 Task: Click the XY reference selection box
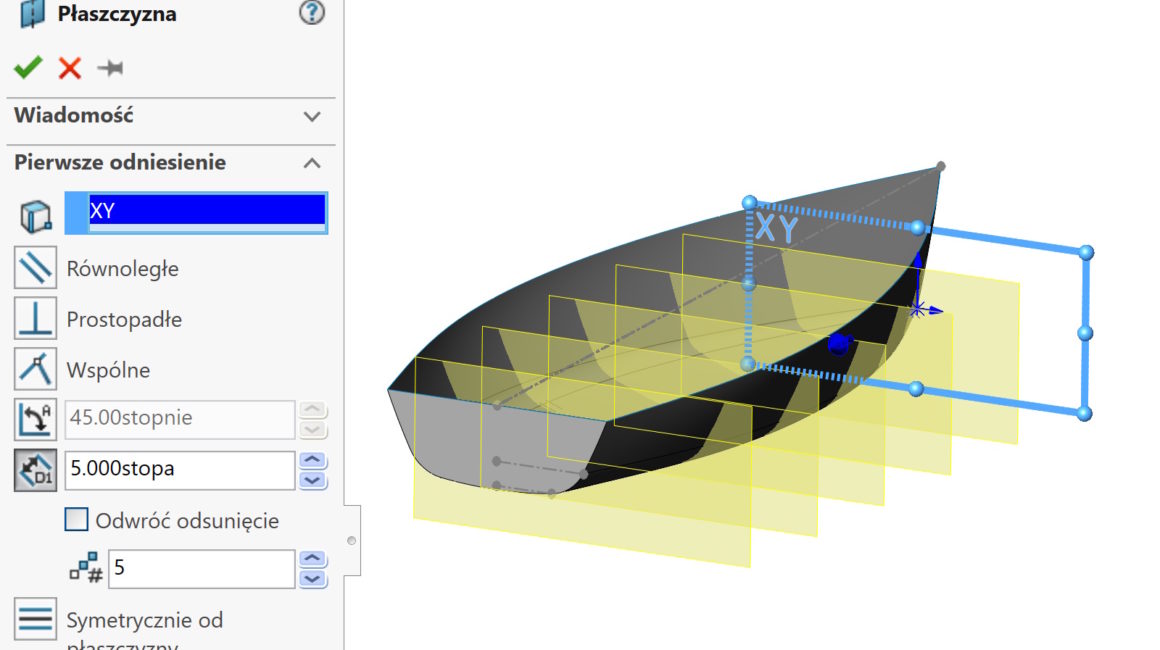(x=205, y=212)
